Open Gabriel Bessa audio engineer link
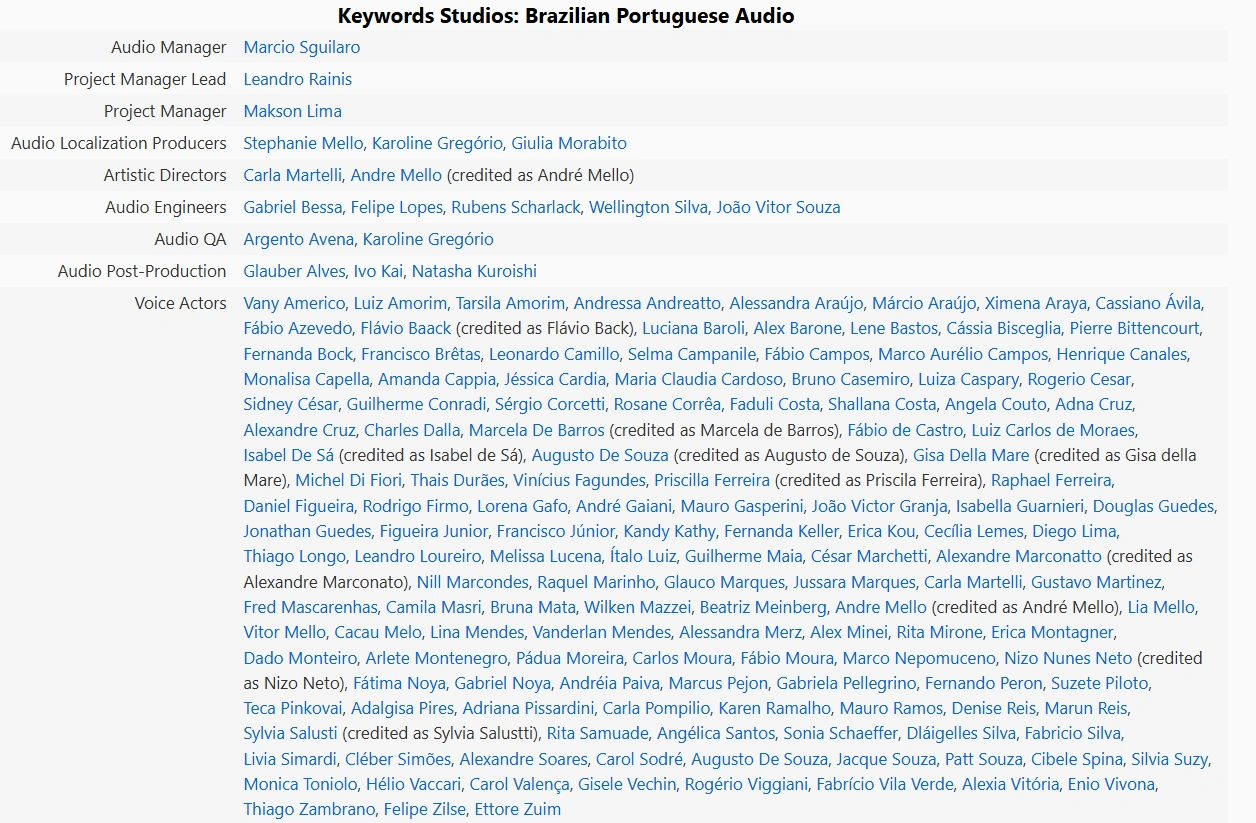 tap(293, 207)
